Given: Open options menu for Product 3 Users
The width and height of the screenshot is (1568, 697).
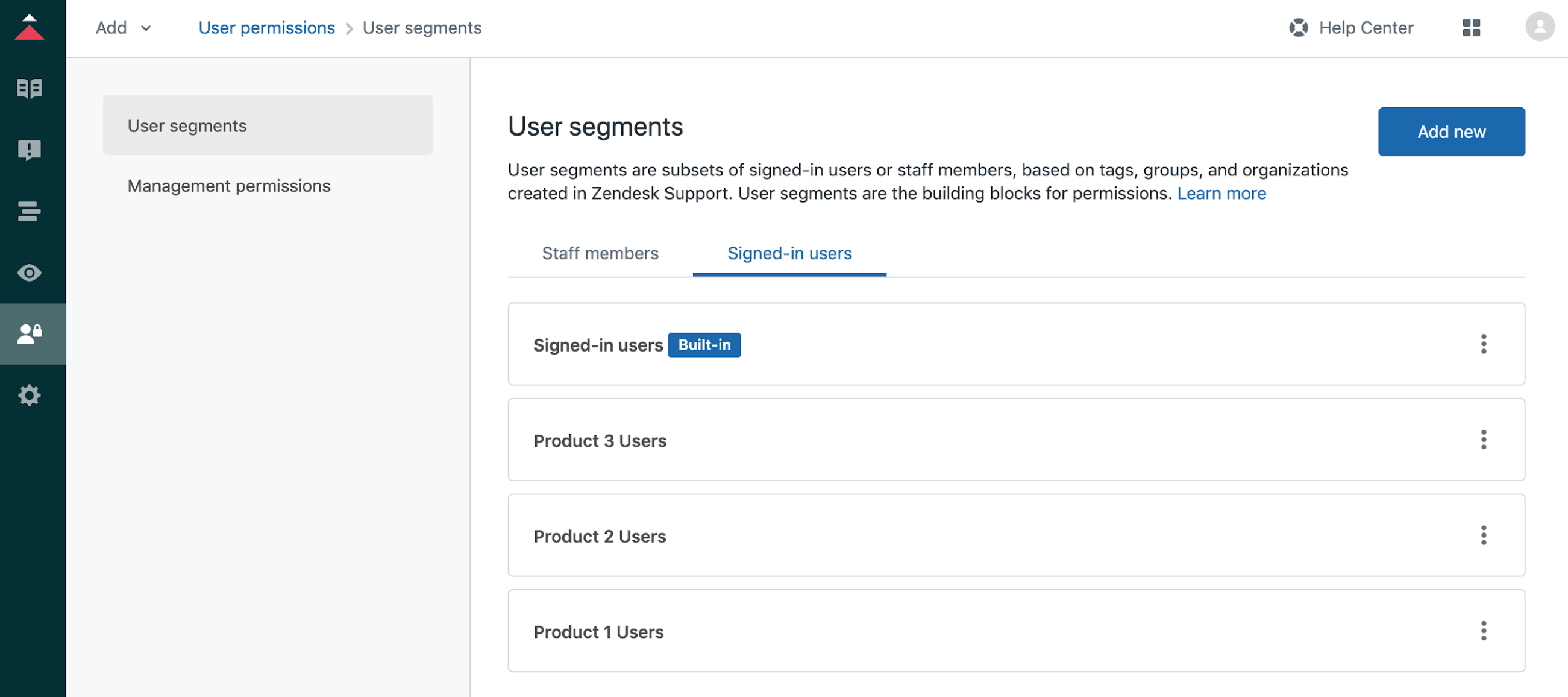Looking at the screenshot, I should pos(1484,440).
